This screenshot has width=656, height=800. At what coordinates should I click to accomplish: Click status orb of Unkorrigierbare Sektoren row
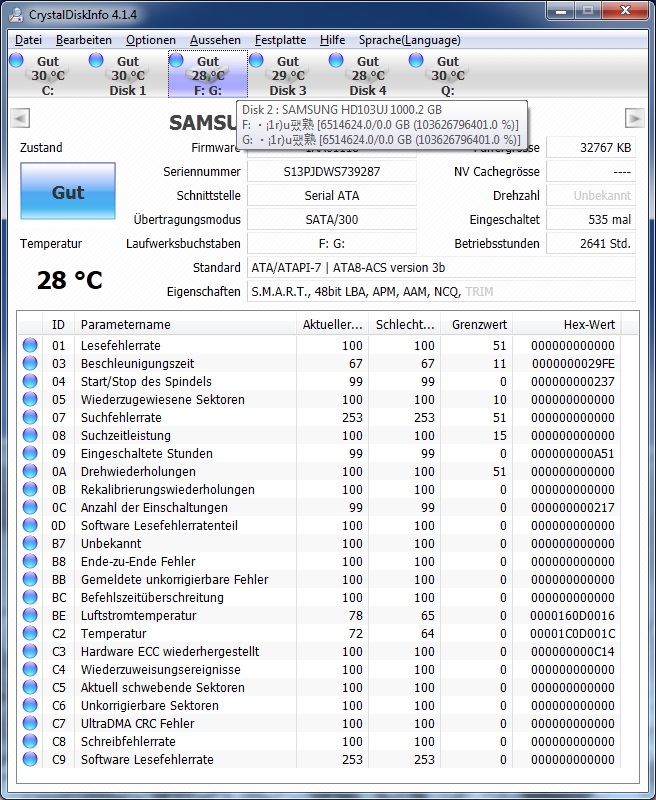pyautogui.click(x=30, y=705)
